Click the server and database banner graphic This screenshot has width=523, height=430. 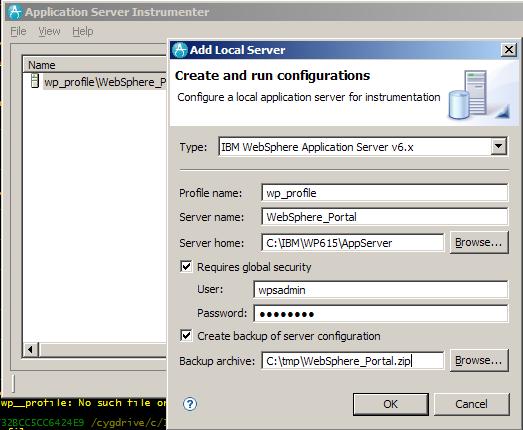pos(479,95)
